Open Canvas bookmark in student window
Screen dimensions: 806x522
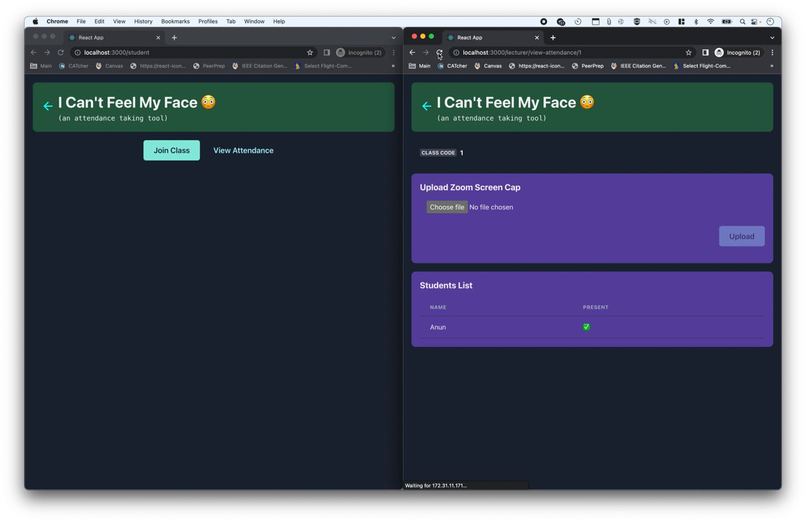pos(109,66)
